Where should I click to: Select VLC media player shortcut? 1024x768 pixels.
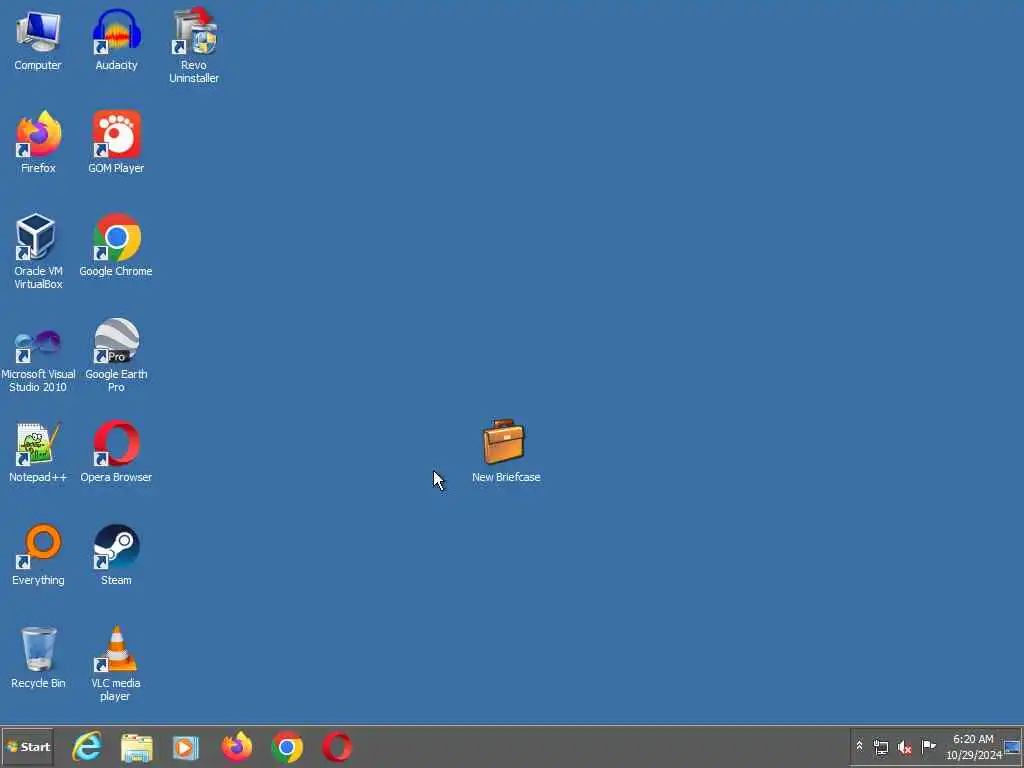116,664
